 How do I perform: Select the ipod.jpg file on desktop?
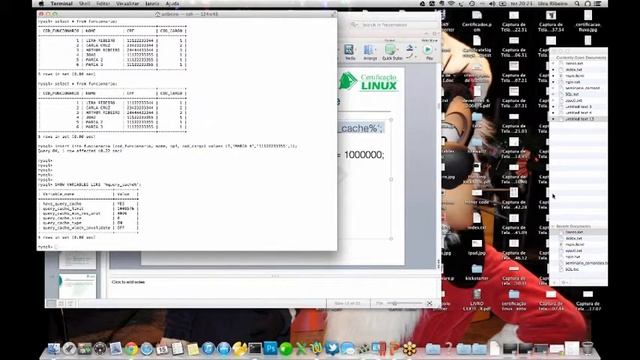tap(477, 247)
